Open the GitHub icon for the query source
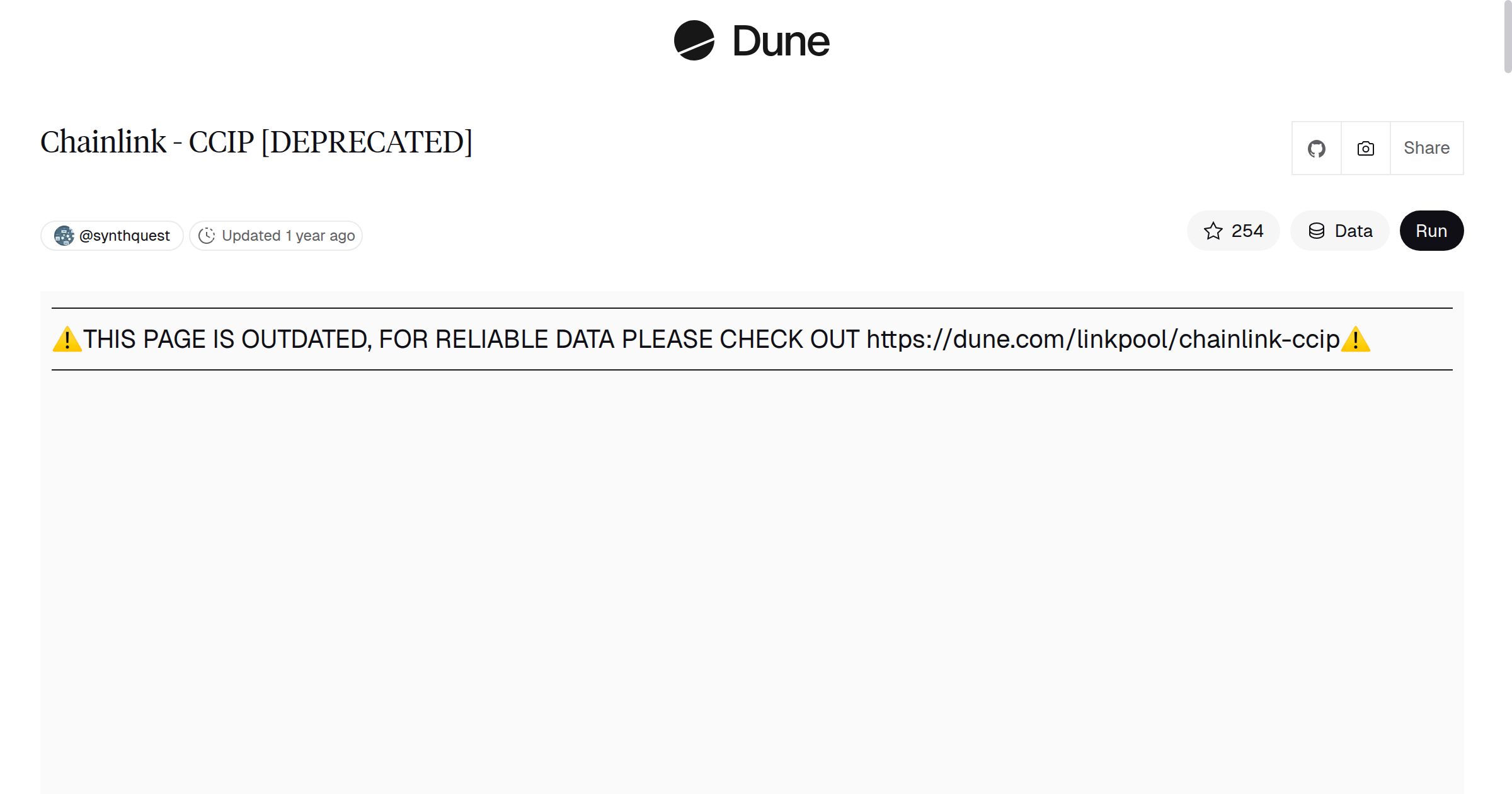Screen dimensions: 1512x794 (1316, 147)
